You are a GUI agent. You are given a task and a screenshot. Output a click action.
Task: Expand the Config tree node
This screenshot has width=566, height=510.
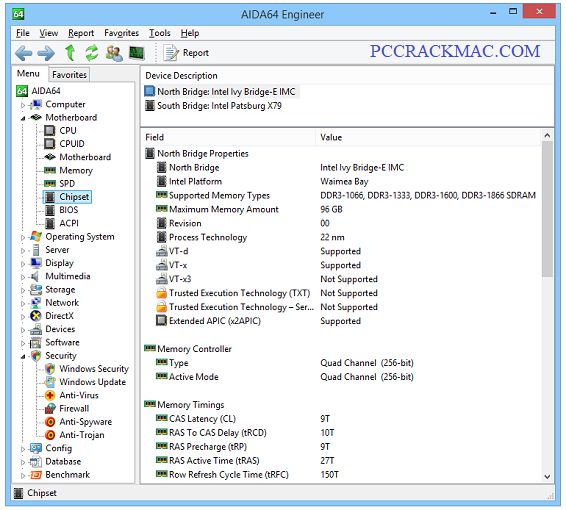tap(22, 449)
